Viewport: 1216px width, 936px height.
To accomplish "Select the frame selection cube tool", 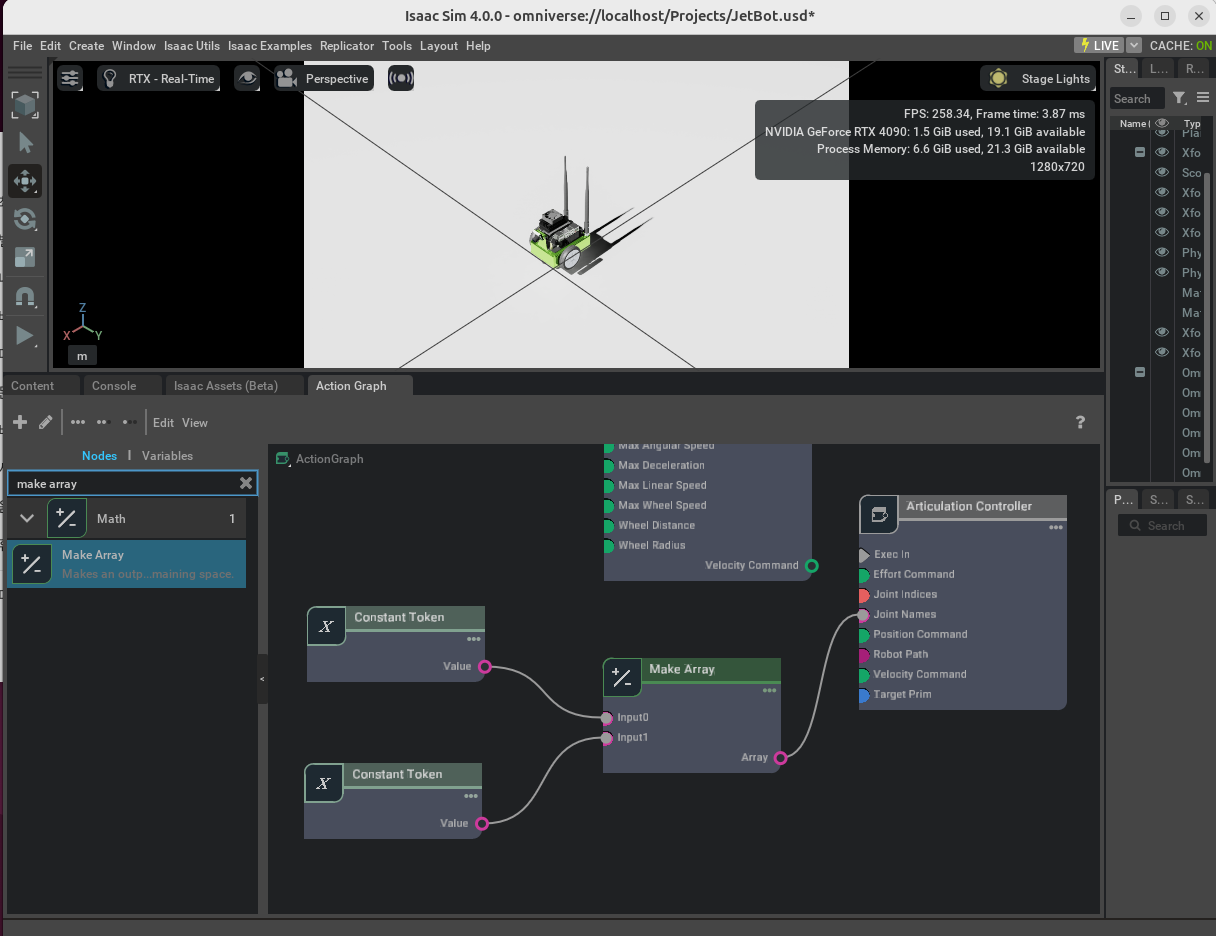I will coord(25,105).
